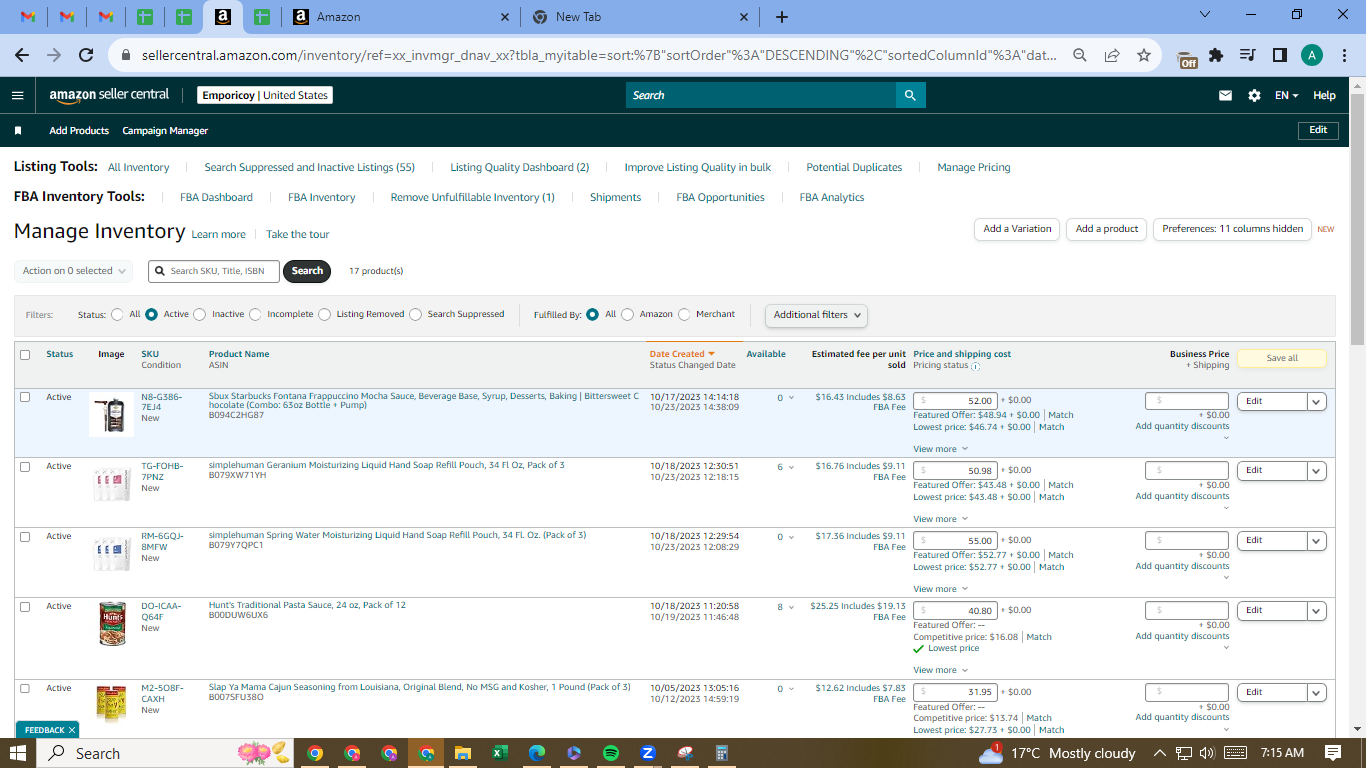Viewport: 1366px width, 768px height.
Task: Open Excel from the taskbar
Action: [x=500, y=753]
